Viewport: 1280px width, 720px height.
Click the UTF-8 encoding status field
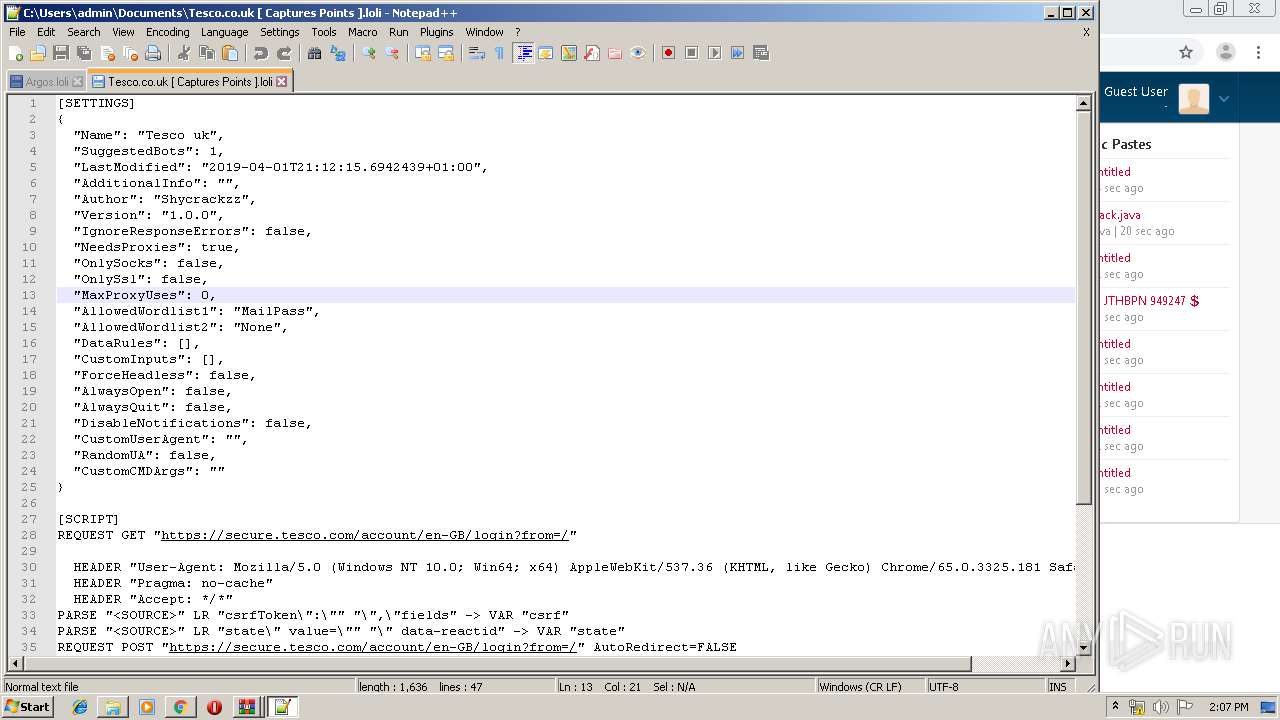pos(984,687)
